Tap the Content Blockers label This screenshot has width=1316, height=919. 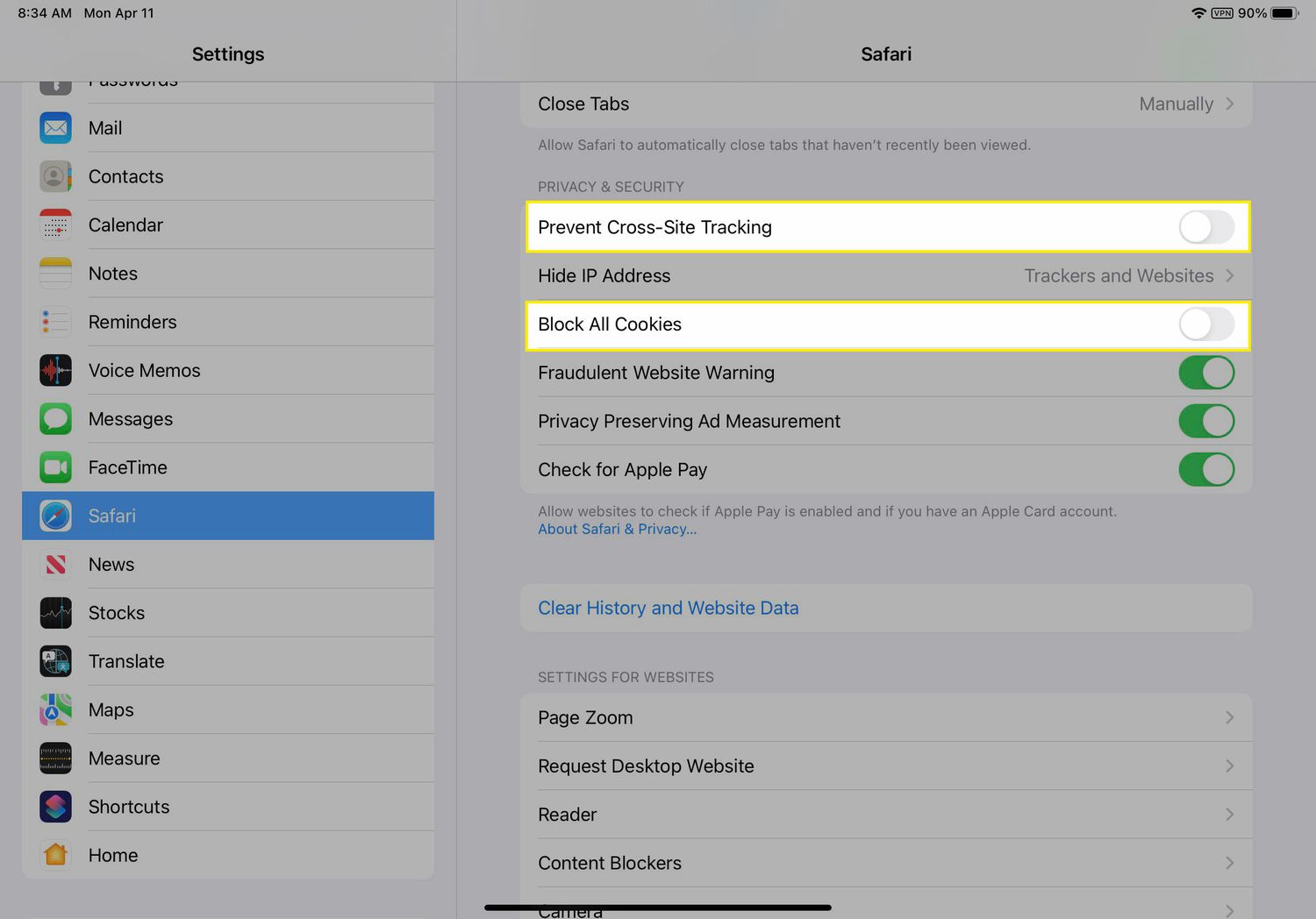click(610, 863)
